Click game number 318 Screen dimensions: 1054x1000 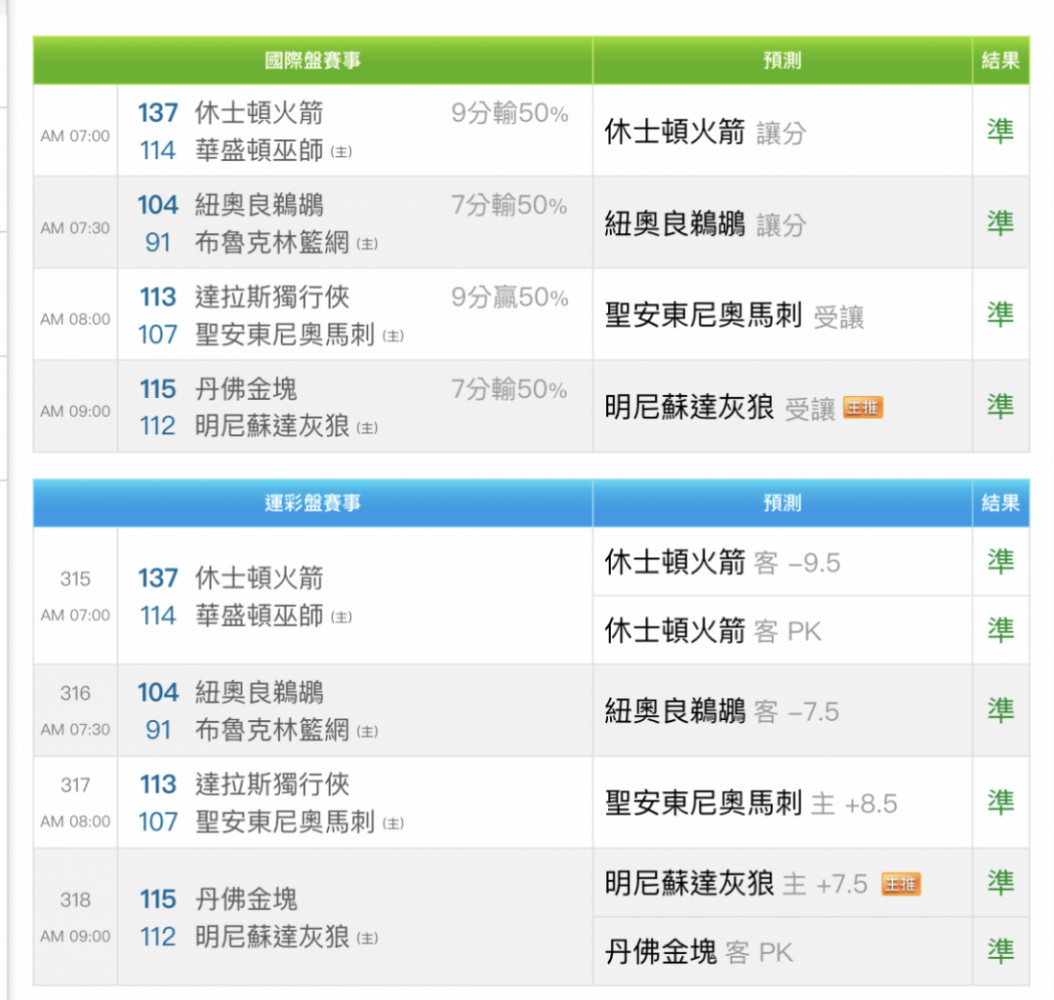pyautogui.click(x=75, y=899)
